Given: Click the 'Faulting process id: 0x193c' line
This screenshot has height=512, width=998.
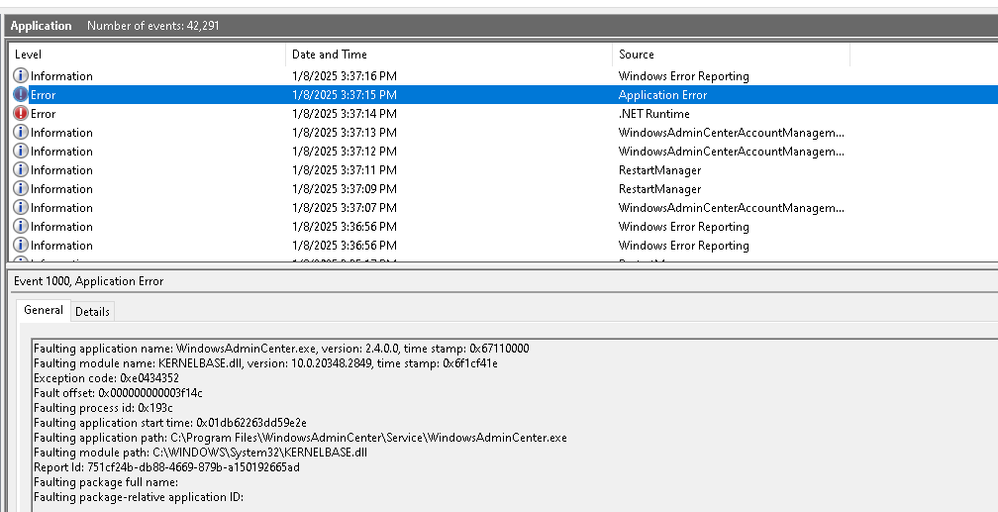Looking at the screenshot, I should 103,408.
